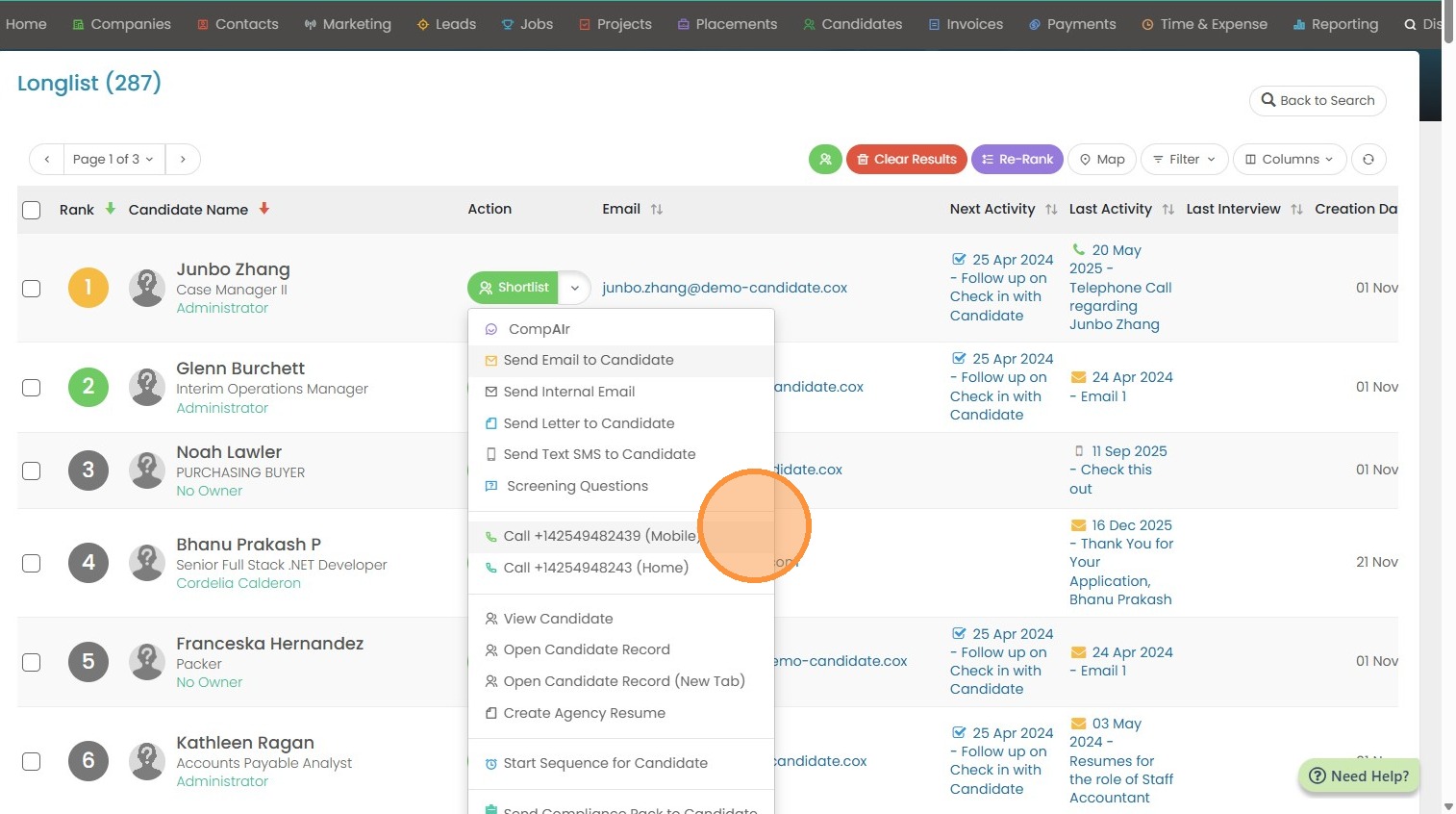This screenshot has width=1456, height=814.
Task: Expand the Filter dropdown
Action: [x=1185, y=160]
